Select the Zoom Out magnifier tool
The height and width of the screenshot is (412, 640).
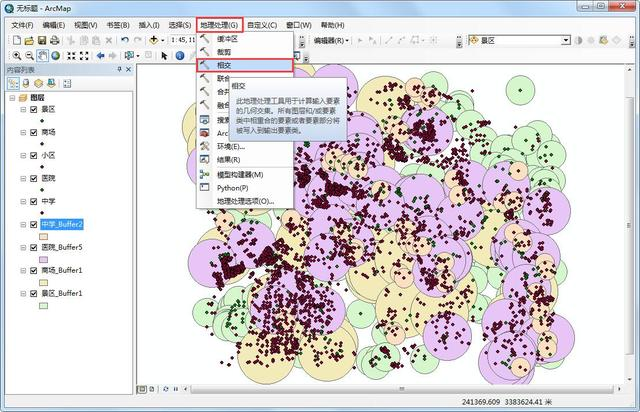click(29, 56)
